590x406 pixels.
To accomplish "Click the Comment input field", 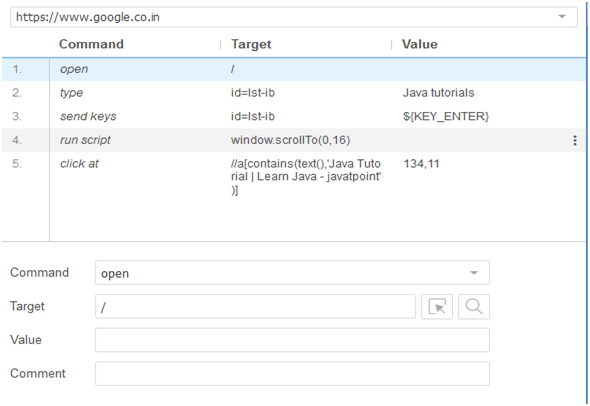I will tap(292, 374).
